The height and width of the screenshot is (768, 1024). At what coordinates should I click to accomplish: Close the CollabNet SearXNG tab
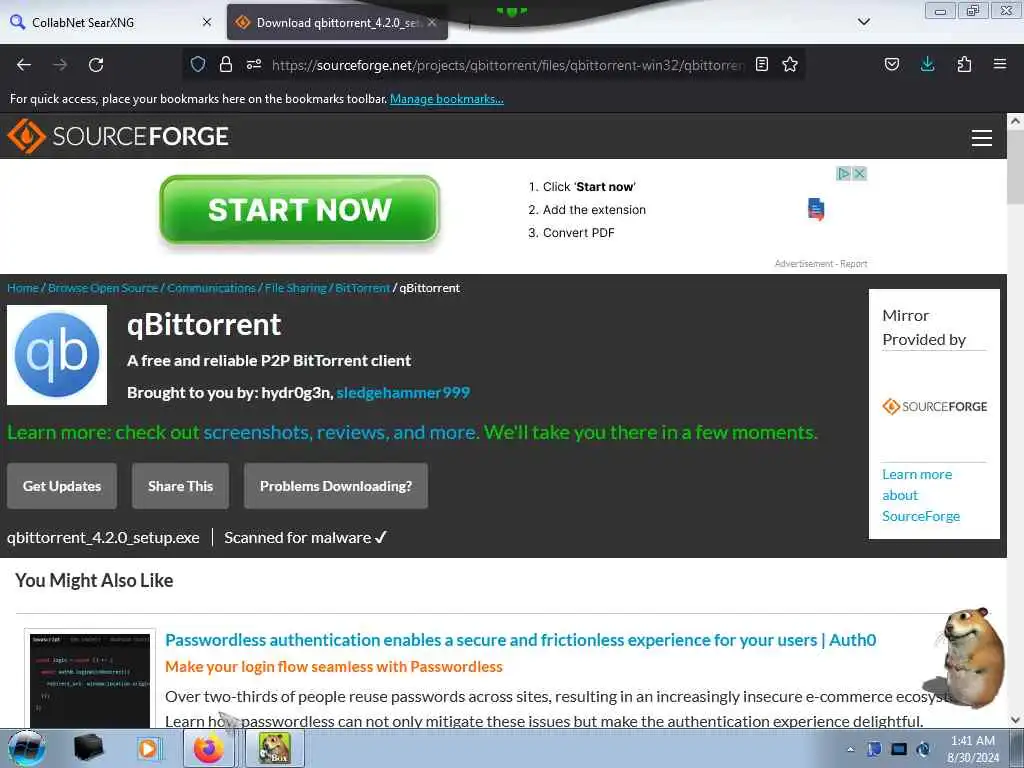[x=207, y=22]
